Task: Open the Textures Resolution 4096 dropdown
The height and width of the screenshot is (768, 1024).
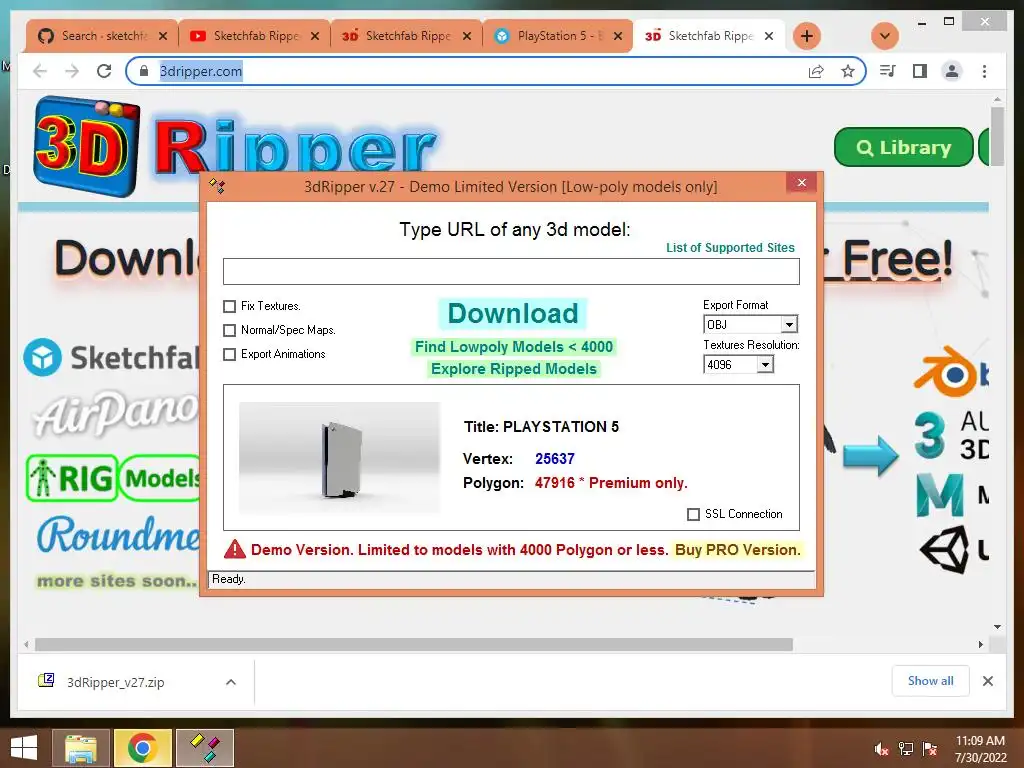Action: pyautogui.click(x=765, y=364)
